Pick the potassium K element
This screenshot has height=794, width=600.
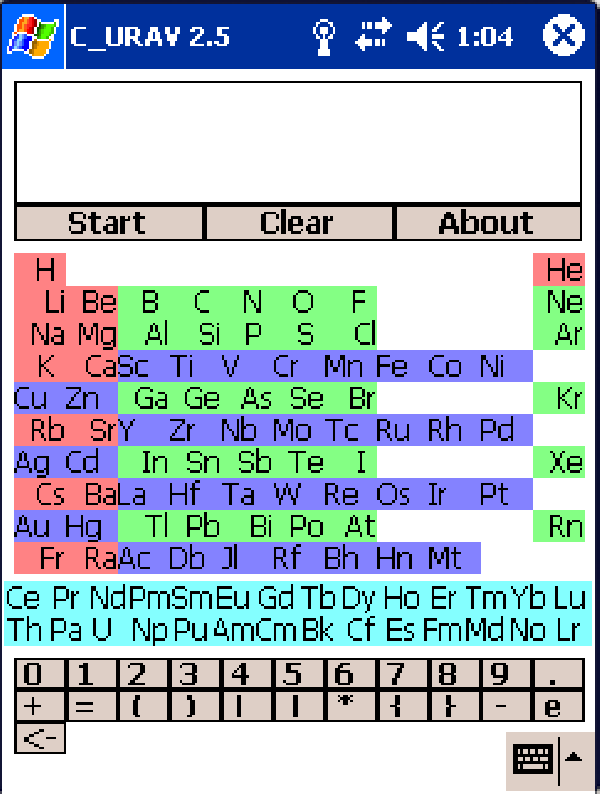click(46, 366)
